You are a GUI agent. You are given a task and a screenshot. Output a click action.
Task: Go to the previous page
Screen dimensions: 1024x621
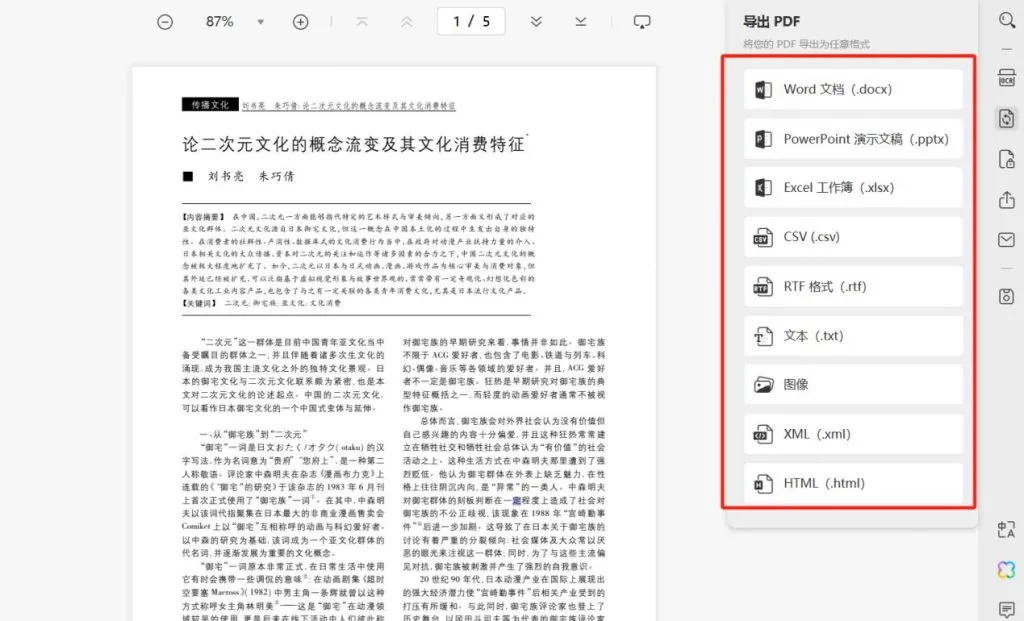(x=406, y=22)
